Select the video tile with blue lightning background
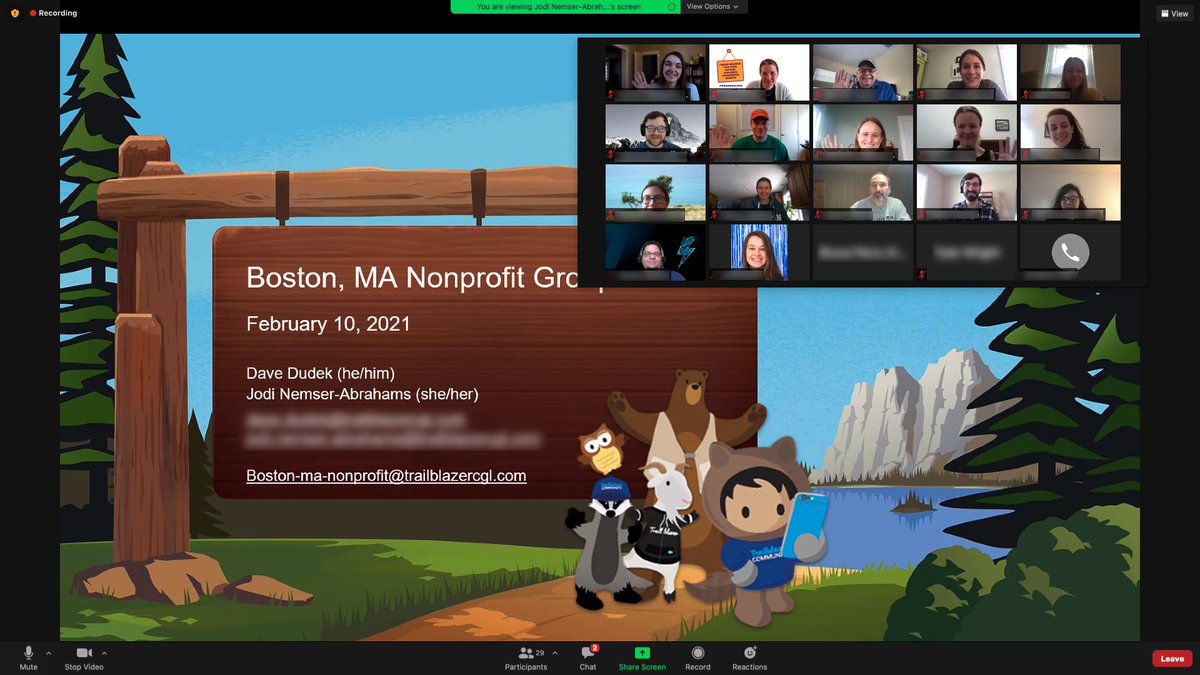Image resolution: width=1200 pixels, height=675 pixels. [x=655, y=252]
